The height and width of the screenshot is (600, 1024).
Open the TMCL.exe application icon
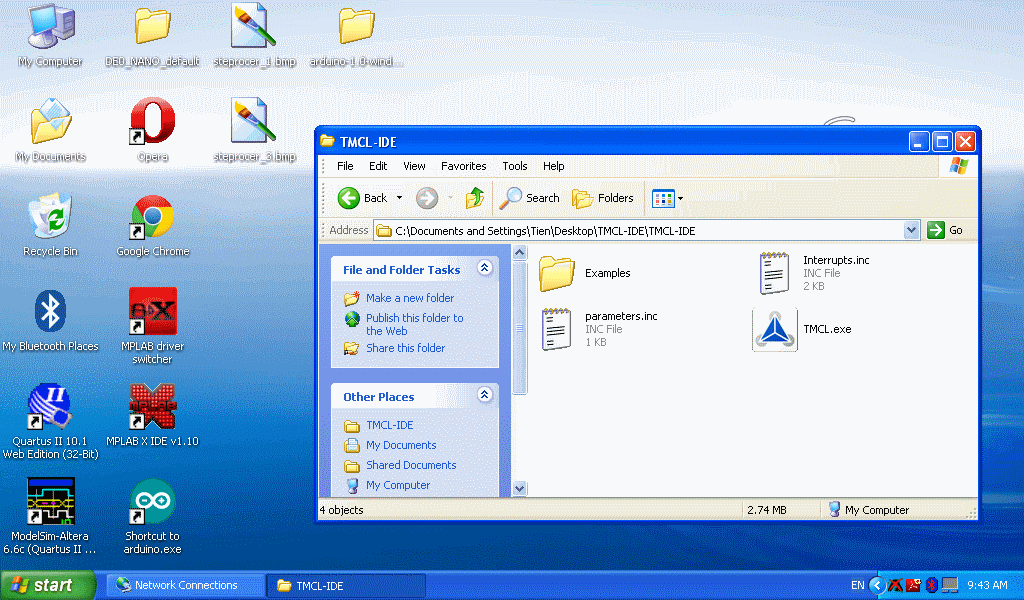(x=775, y=330)
